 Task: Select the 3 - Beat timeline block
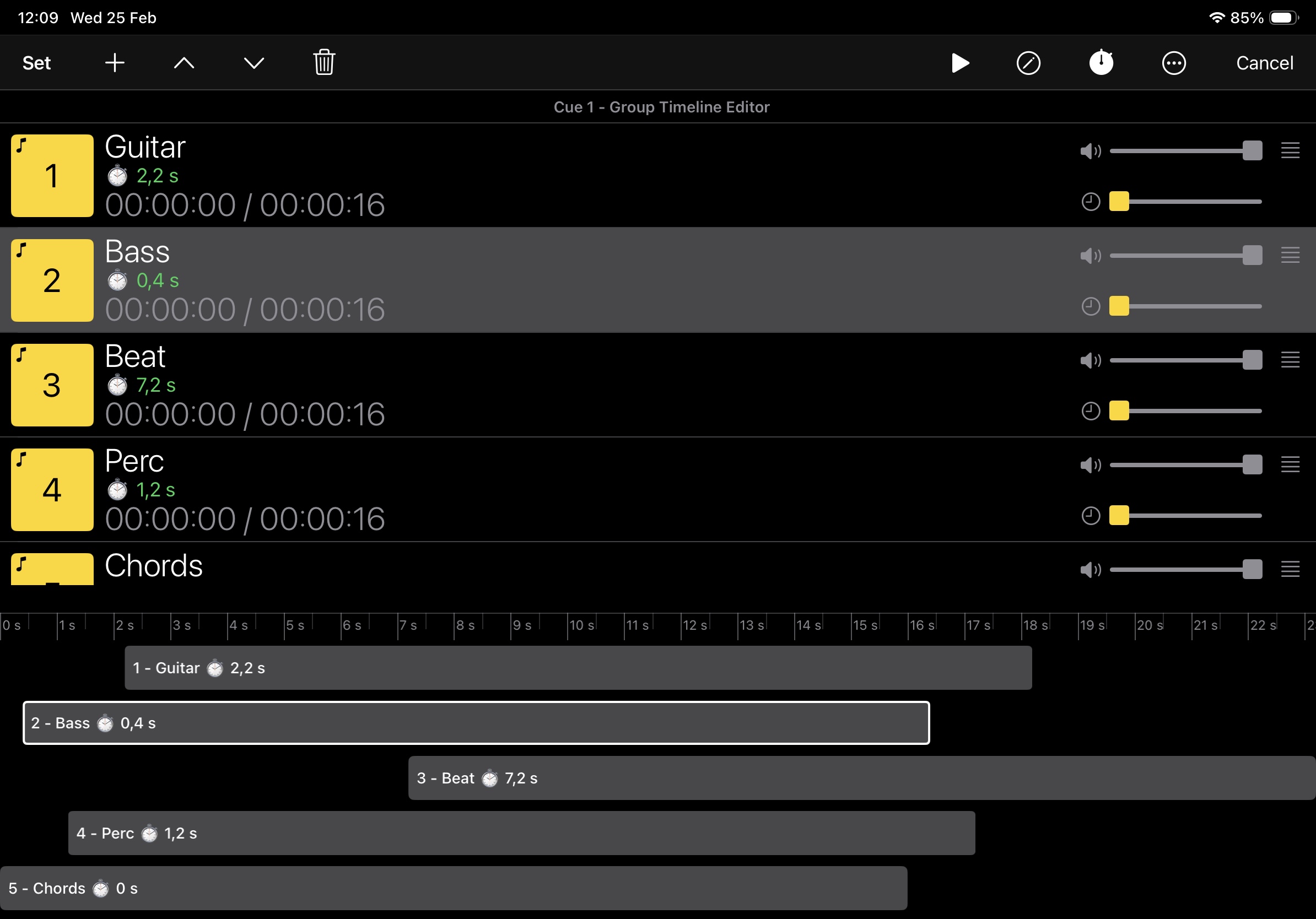click(860, 778)
